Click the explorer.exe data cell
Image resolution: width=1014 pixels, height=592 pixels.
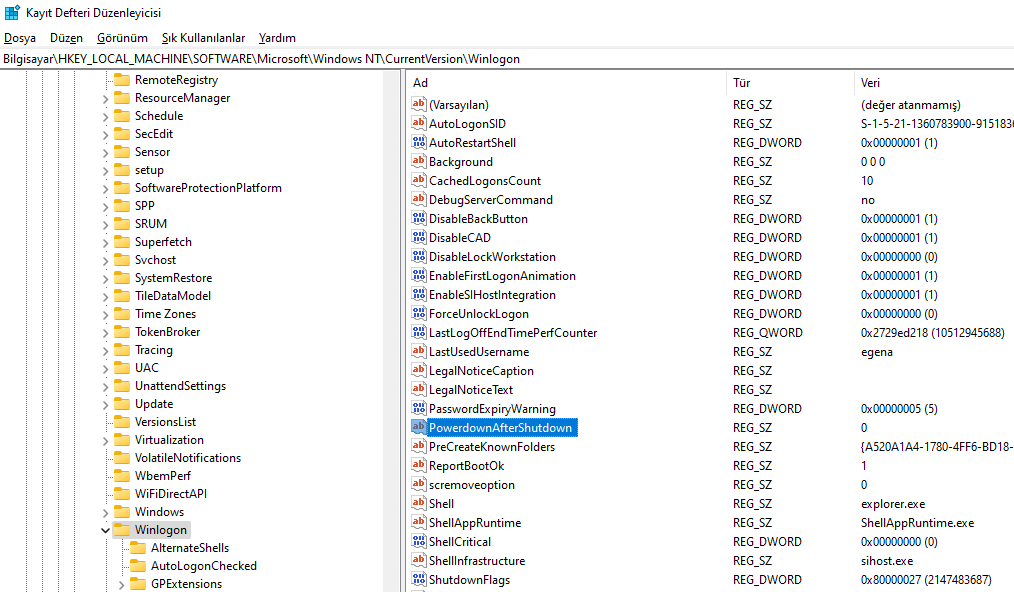coord(892,503)
